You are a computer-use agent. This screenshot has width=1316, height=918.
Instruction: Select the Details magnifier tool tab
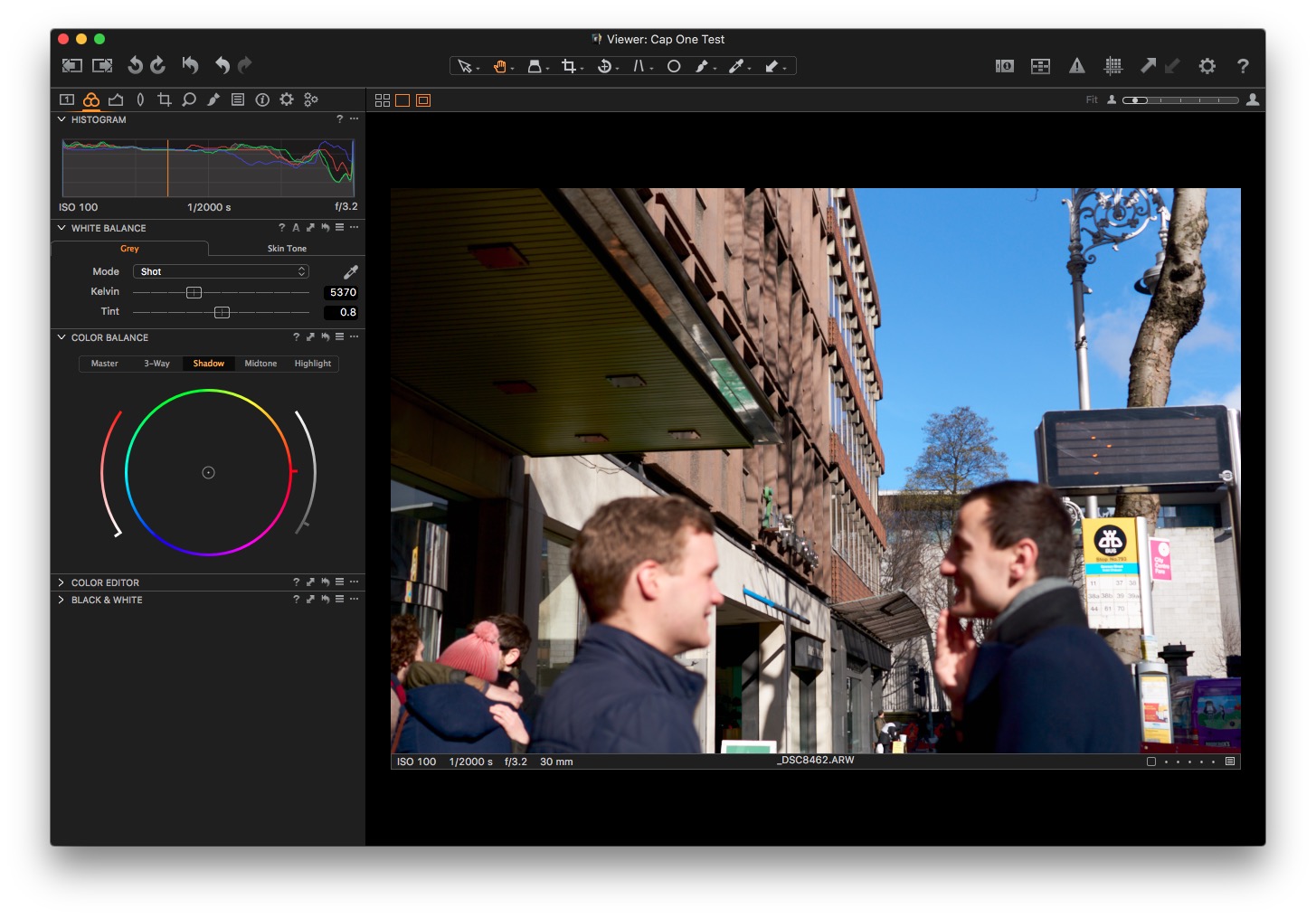(x=189, y=99)
